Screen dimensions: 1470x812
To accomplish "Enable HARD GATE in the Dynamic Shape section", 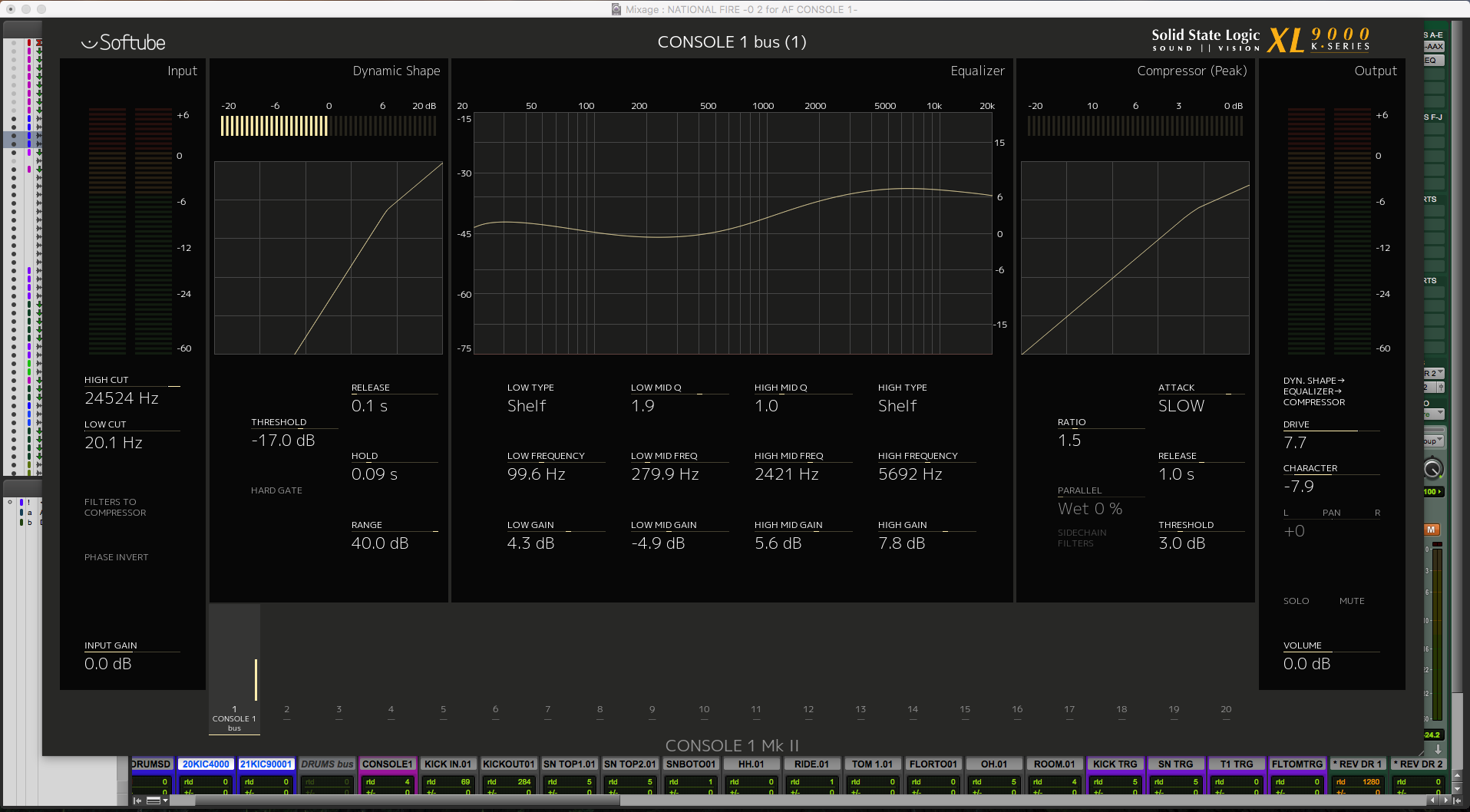I will click(276, 490).
